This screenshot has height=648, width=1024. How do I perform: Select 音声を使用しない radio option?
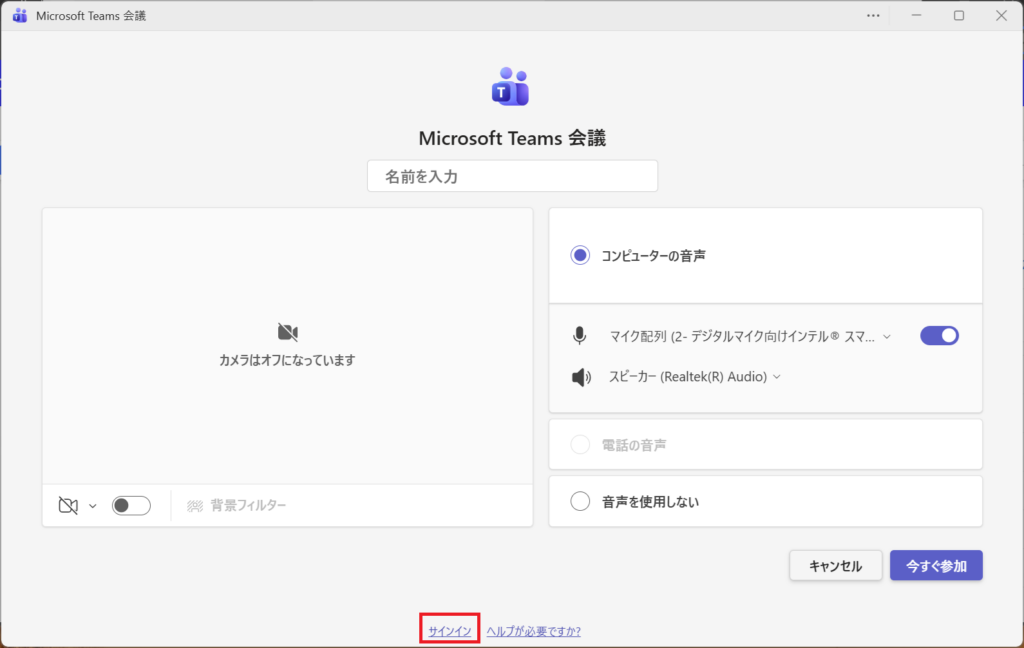tap(580, 502)
